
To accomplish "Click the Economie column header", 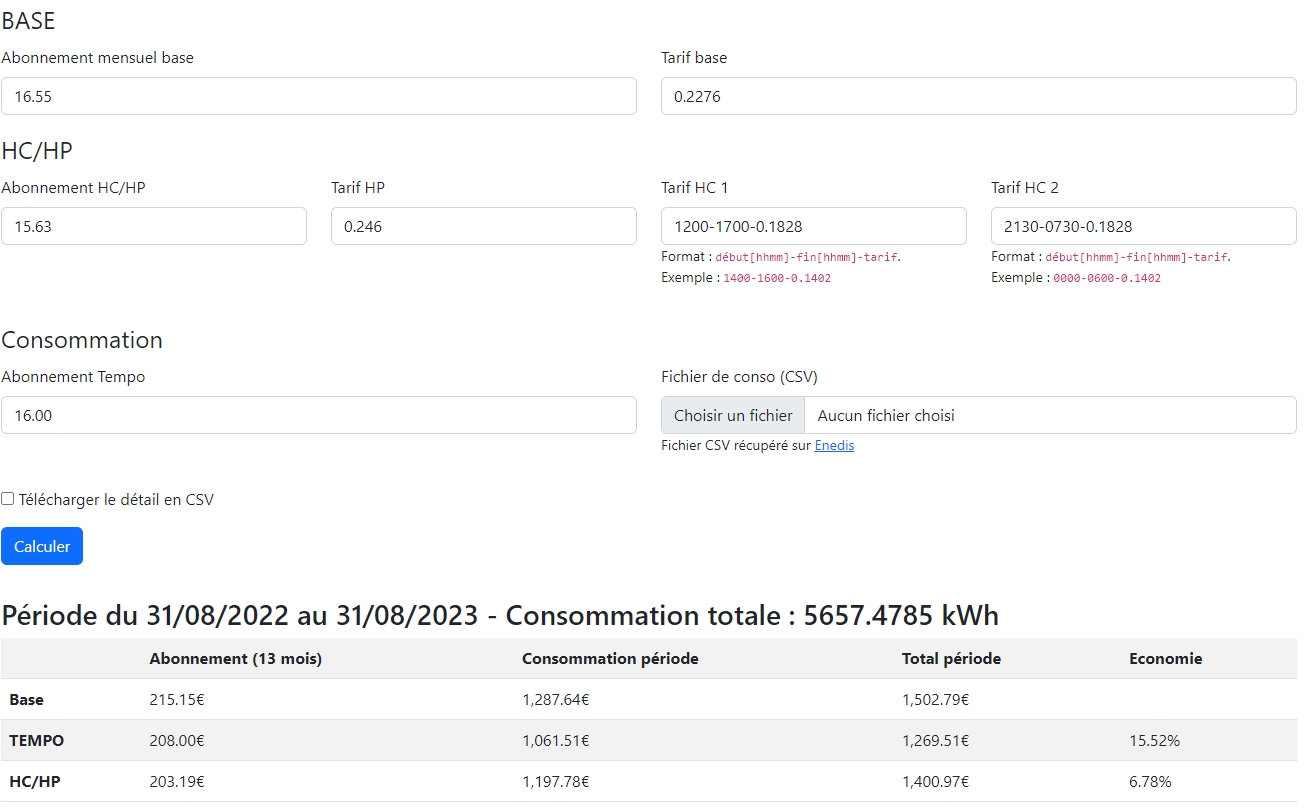I will (1165, 659).
